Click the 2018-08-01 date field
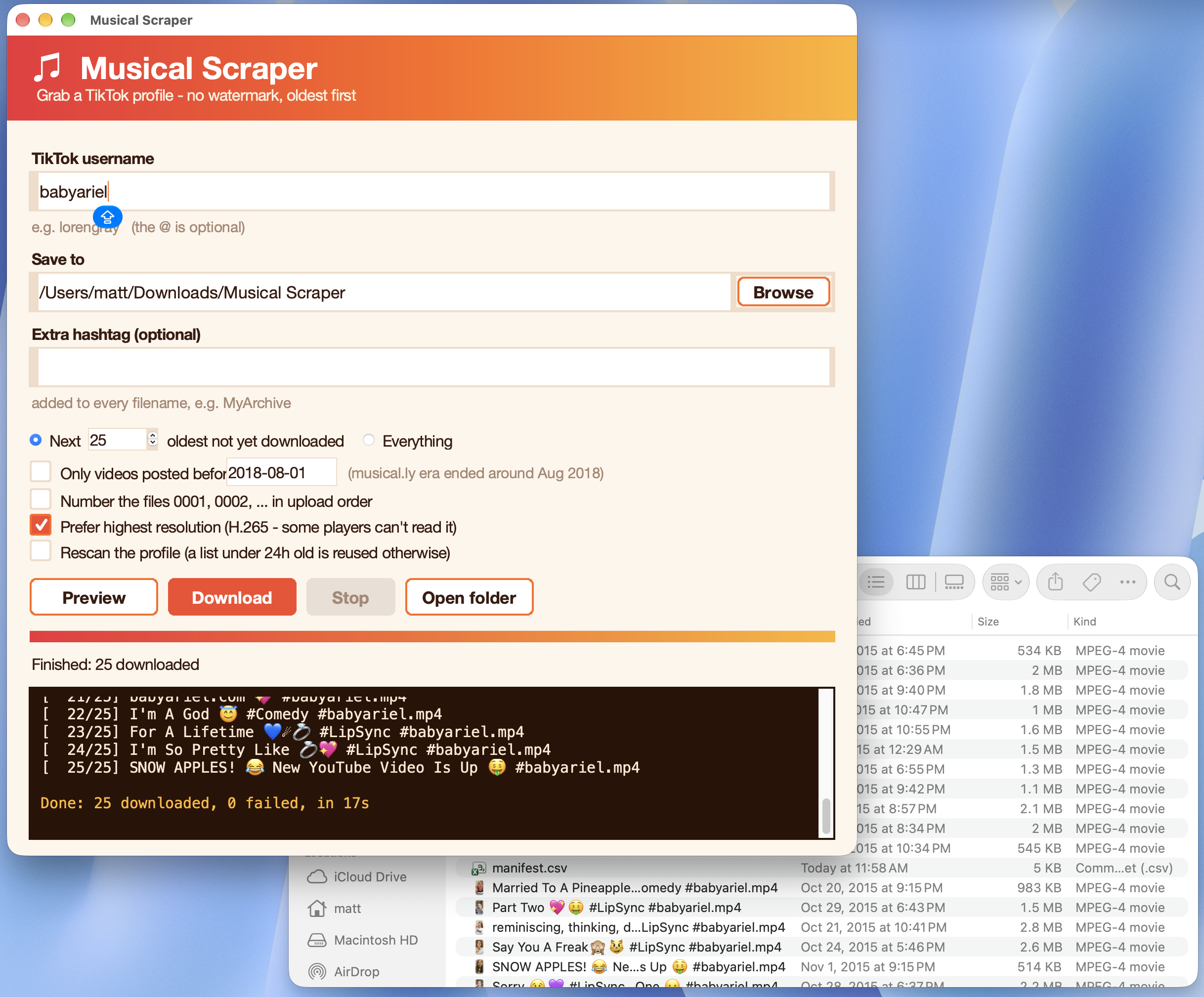 point(281,473)
